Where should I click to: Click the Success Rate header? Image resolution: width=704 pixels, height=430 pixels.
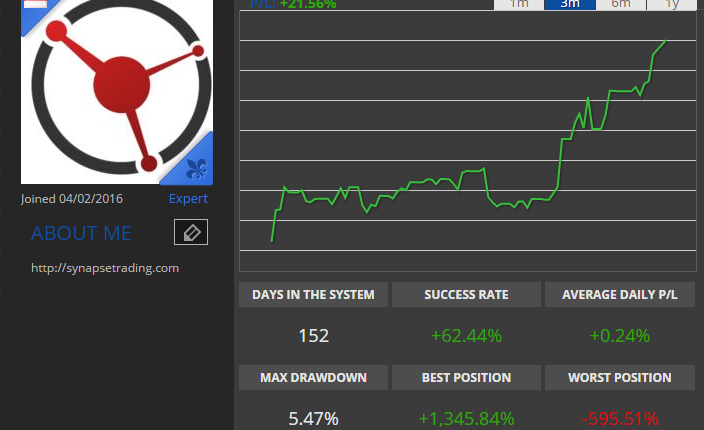(x=466, y=294)
